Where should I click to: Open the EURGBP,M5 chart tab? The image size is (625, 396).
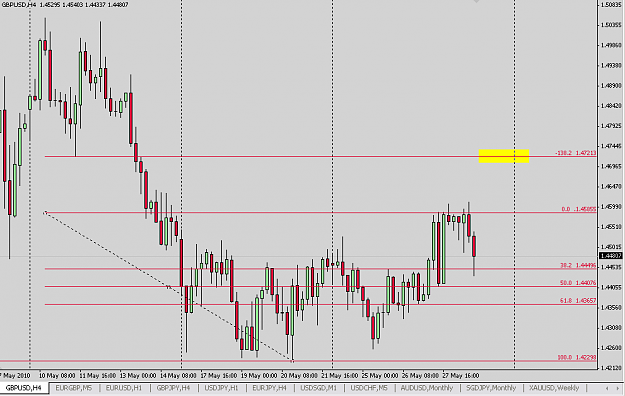pyautogui.click(x=74, y=388)
